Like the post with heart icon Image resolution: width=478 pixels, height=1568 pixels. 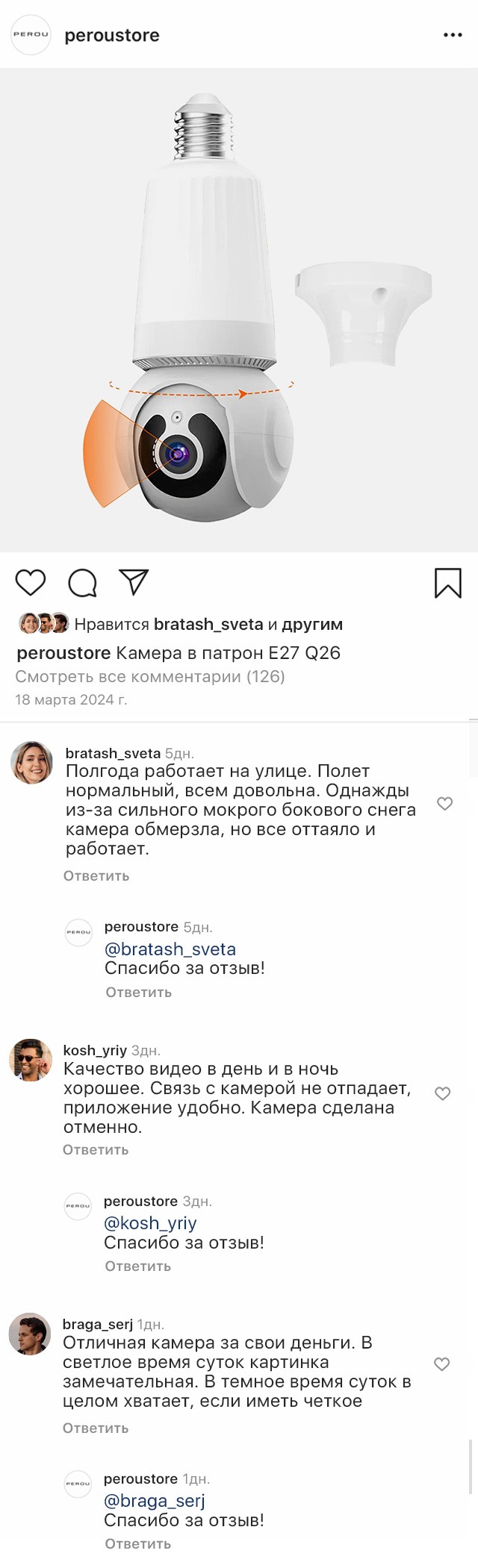pos(31,582)
